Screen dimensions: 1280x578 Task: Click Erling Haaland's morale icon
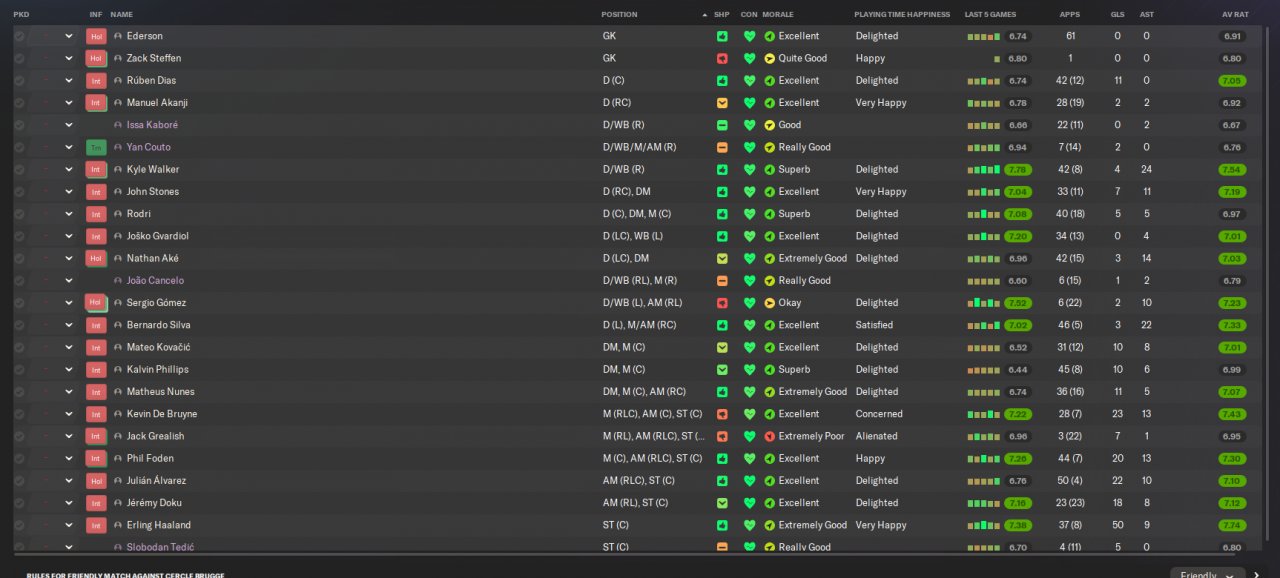click(x=769, y=525)
